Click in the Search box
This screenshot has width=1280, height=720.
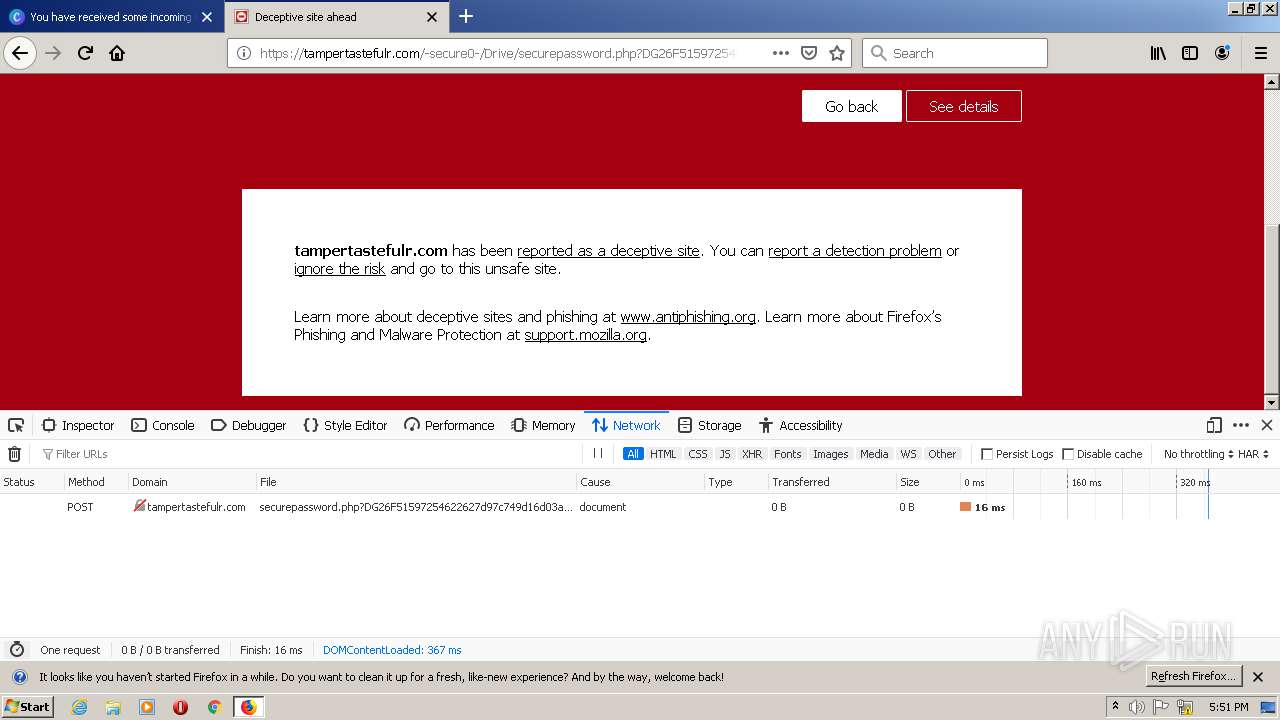955,53
